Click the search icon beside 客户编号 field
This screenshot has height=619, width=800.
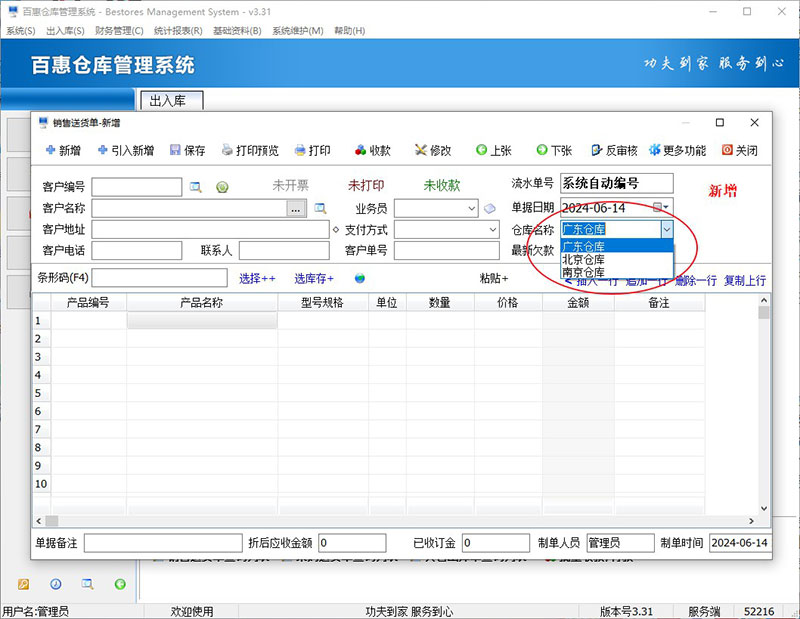(195, 187)
